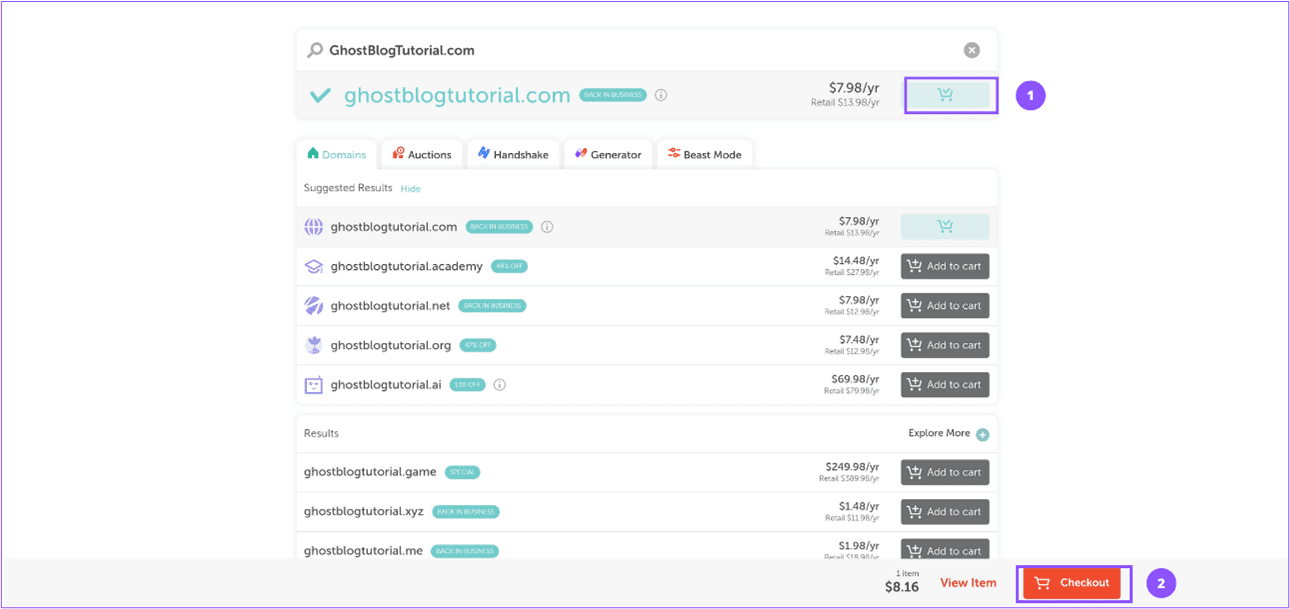Click graduation cap icon for .academy
The height and width of the screenshot is (609, 1290).
click(x=314, y=266)
